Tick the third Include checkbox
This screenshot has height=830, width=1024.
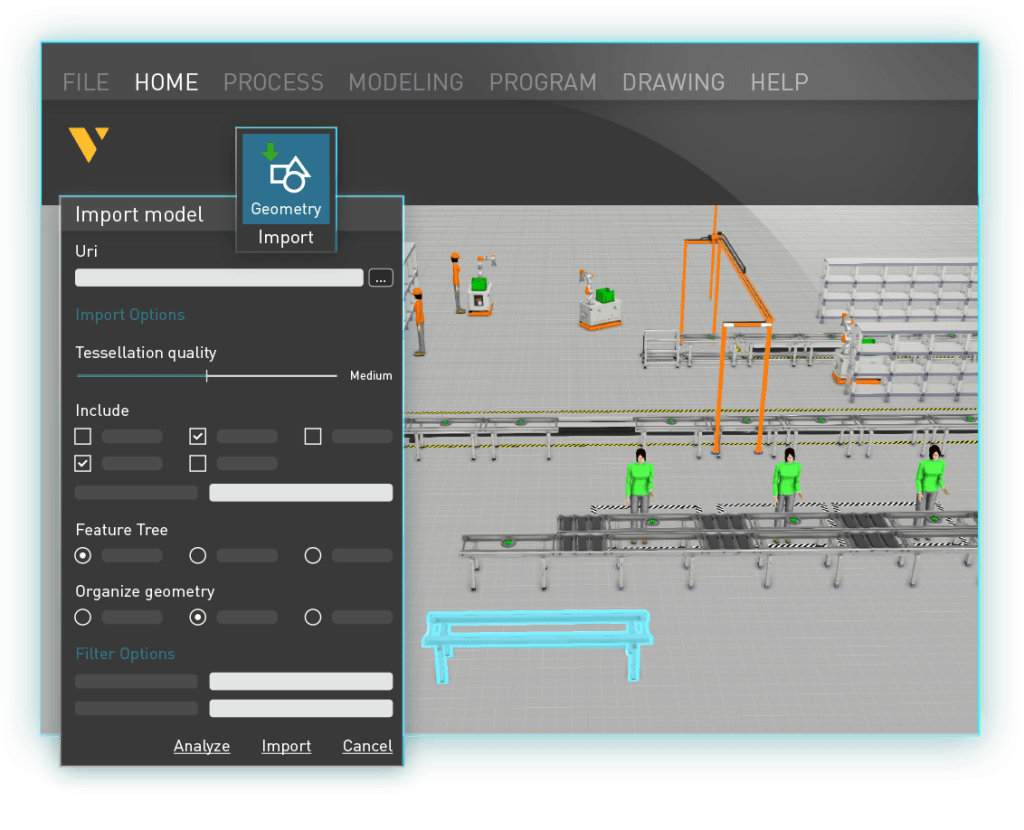pos(313,436)
